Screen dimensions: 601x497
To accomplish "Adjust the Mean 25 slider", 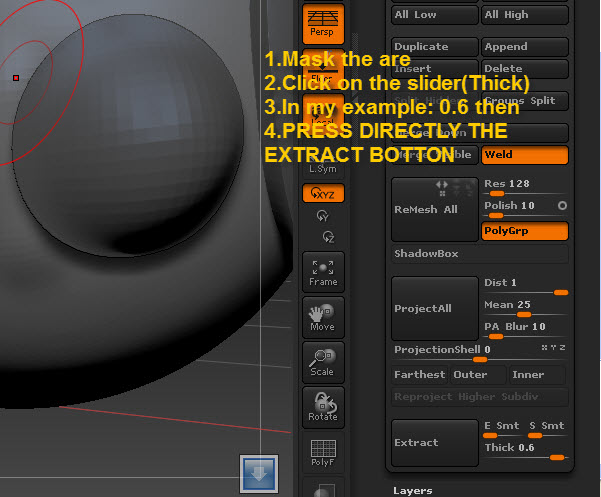I will click(x=525, y=309).
